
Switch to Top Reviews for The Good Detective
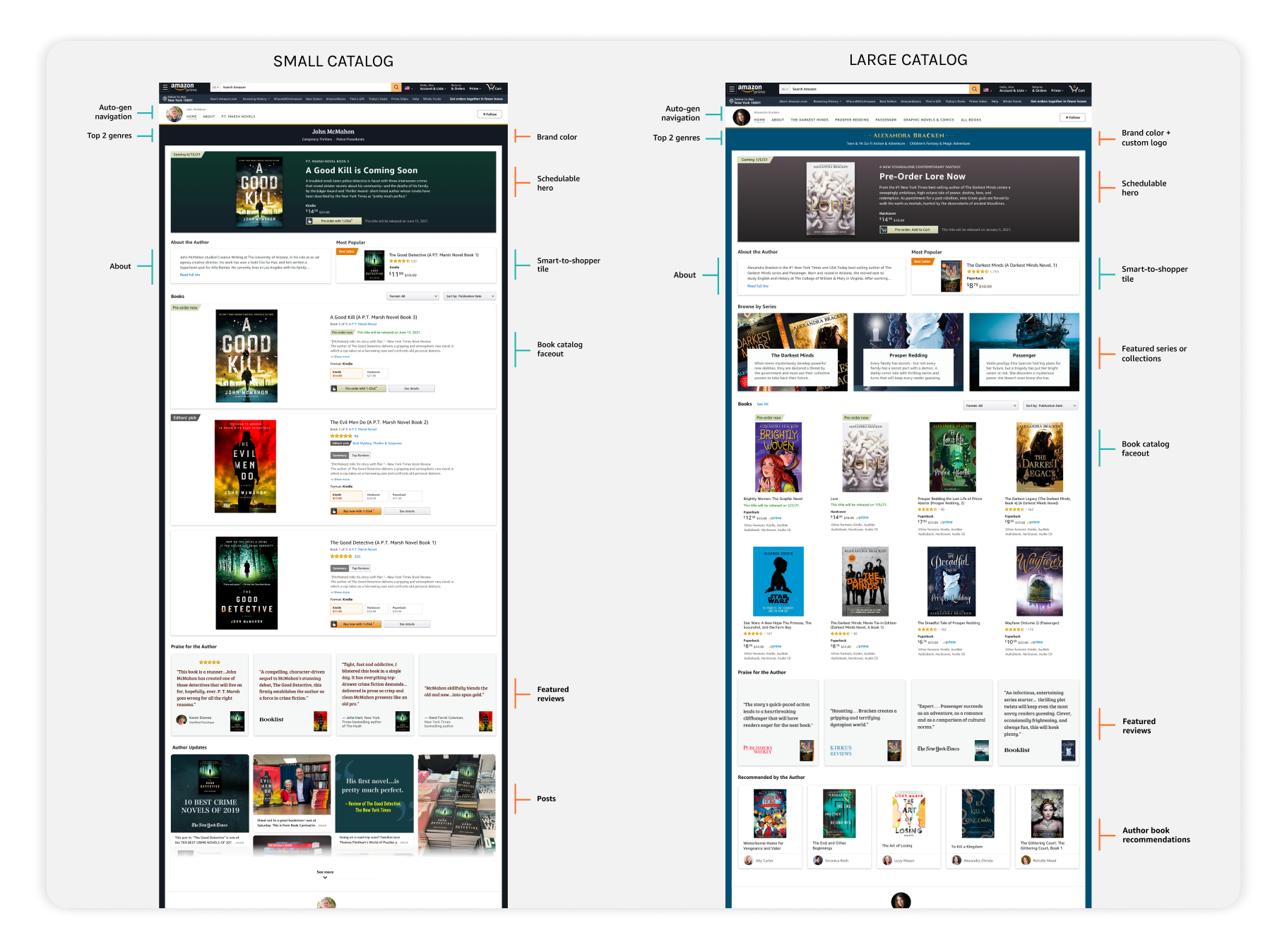coord(361,569)
